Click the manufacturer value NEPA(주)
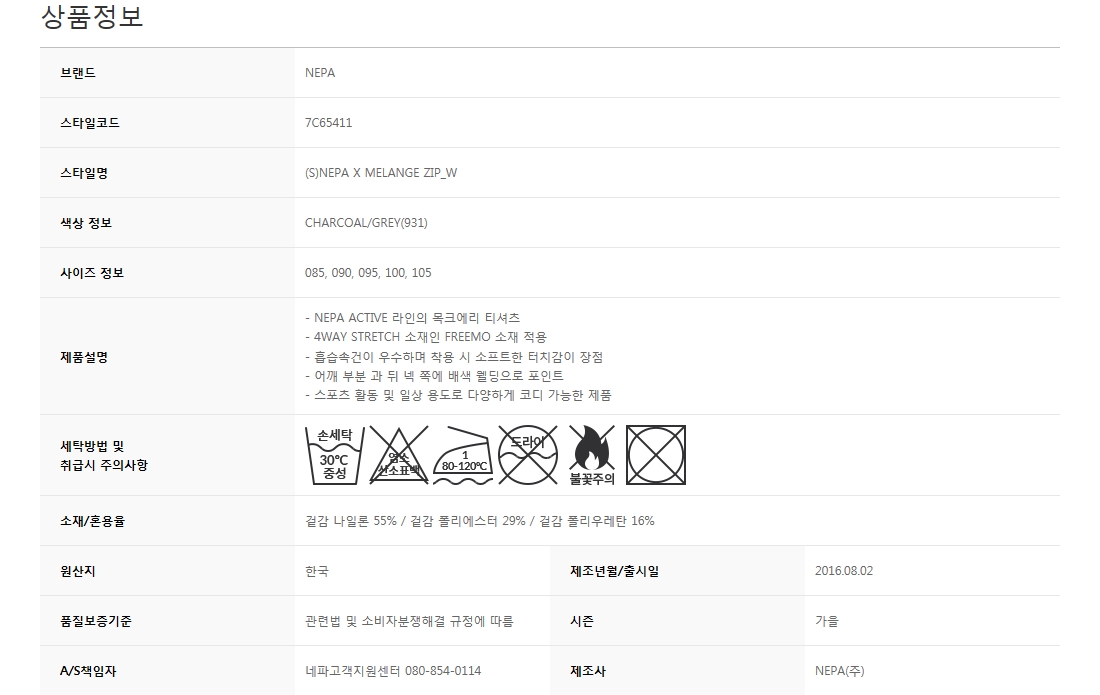The height and width of the screenshot is (695, 1100). click(x=840, y=671)
